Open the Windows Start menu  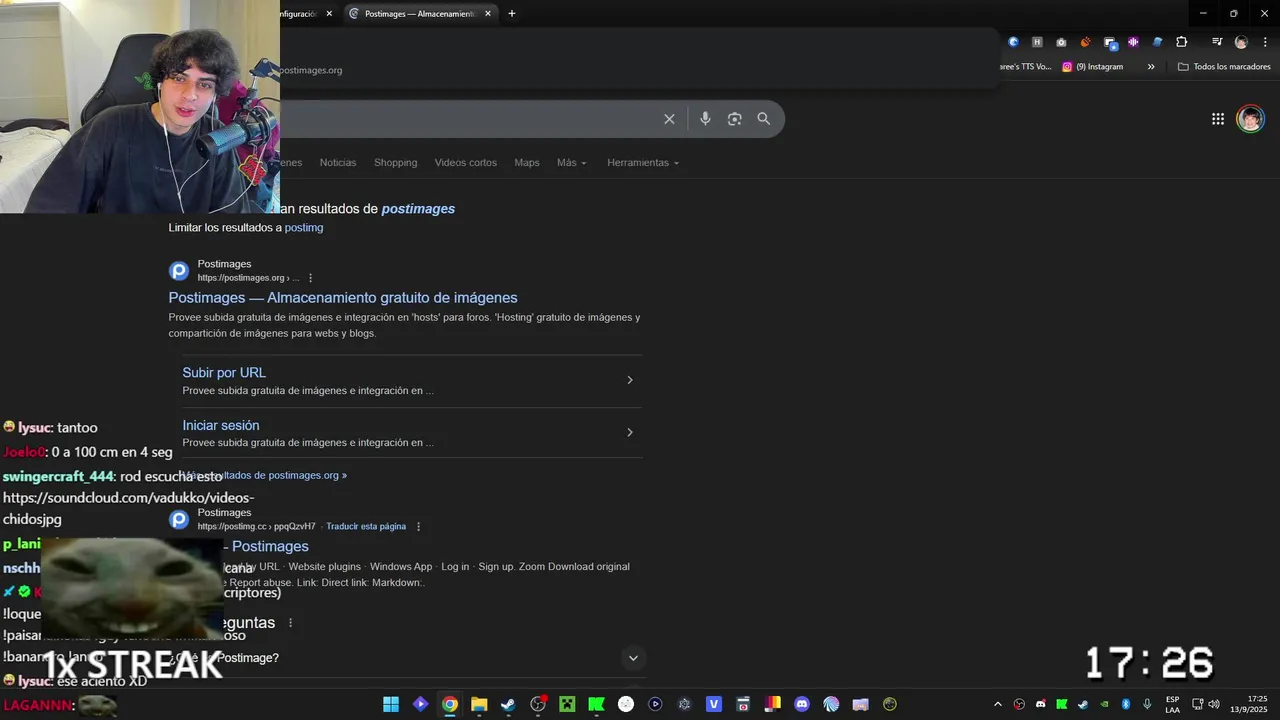pos(391,704)
